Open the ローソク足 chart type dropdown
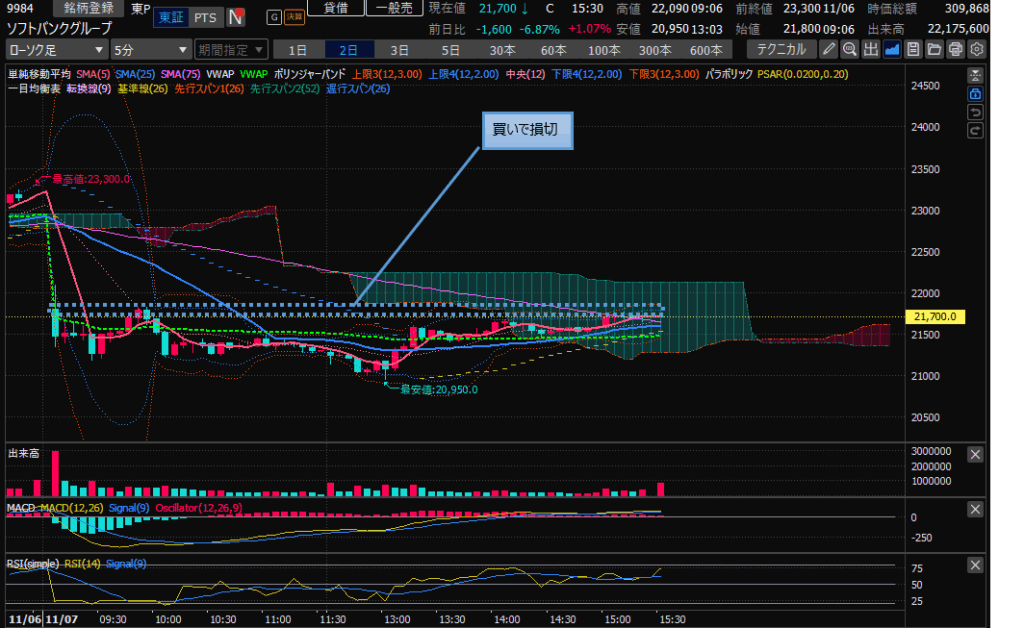 (x=56, y=49)
